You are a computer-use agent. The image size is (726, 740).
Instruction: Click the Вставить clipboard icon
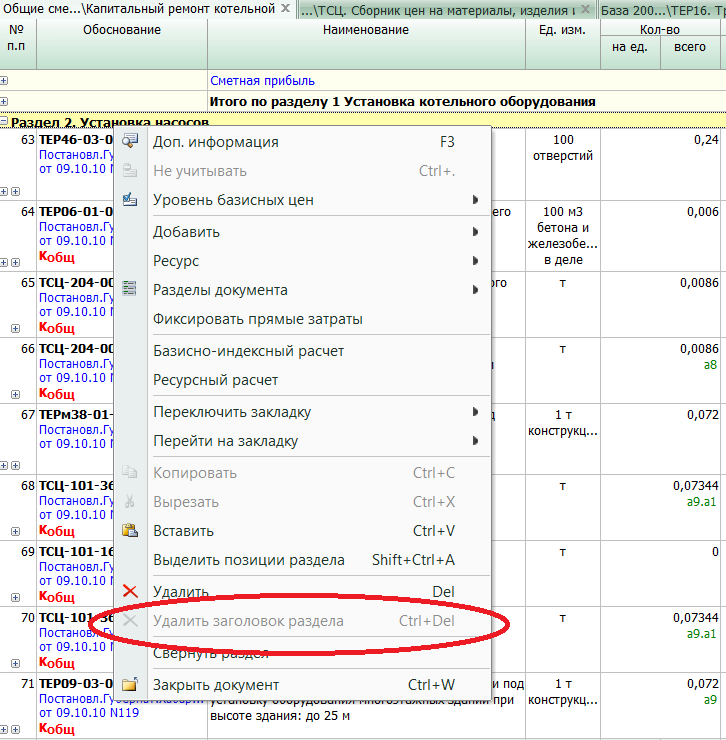pyautogui.click(x=129, y=531)
